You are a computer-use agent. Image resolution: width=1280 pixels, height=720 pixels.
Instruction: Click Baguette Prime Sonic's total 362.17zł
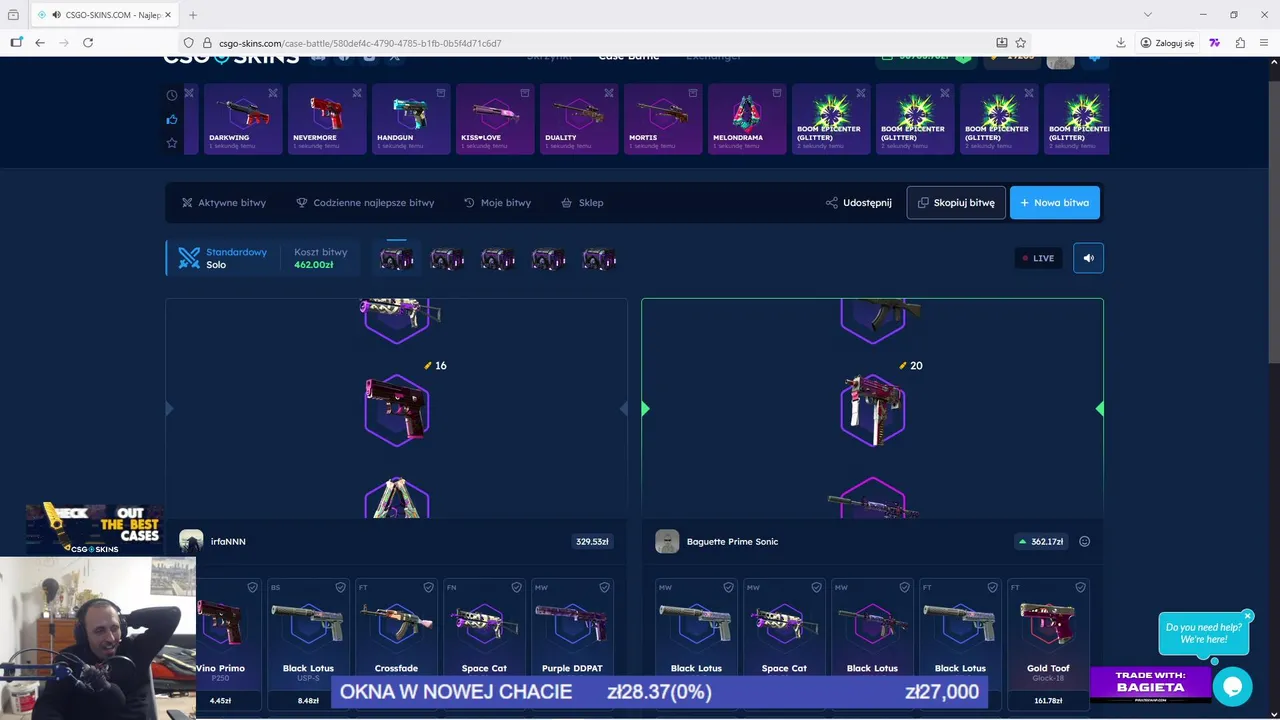coord(1040,541)
